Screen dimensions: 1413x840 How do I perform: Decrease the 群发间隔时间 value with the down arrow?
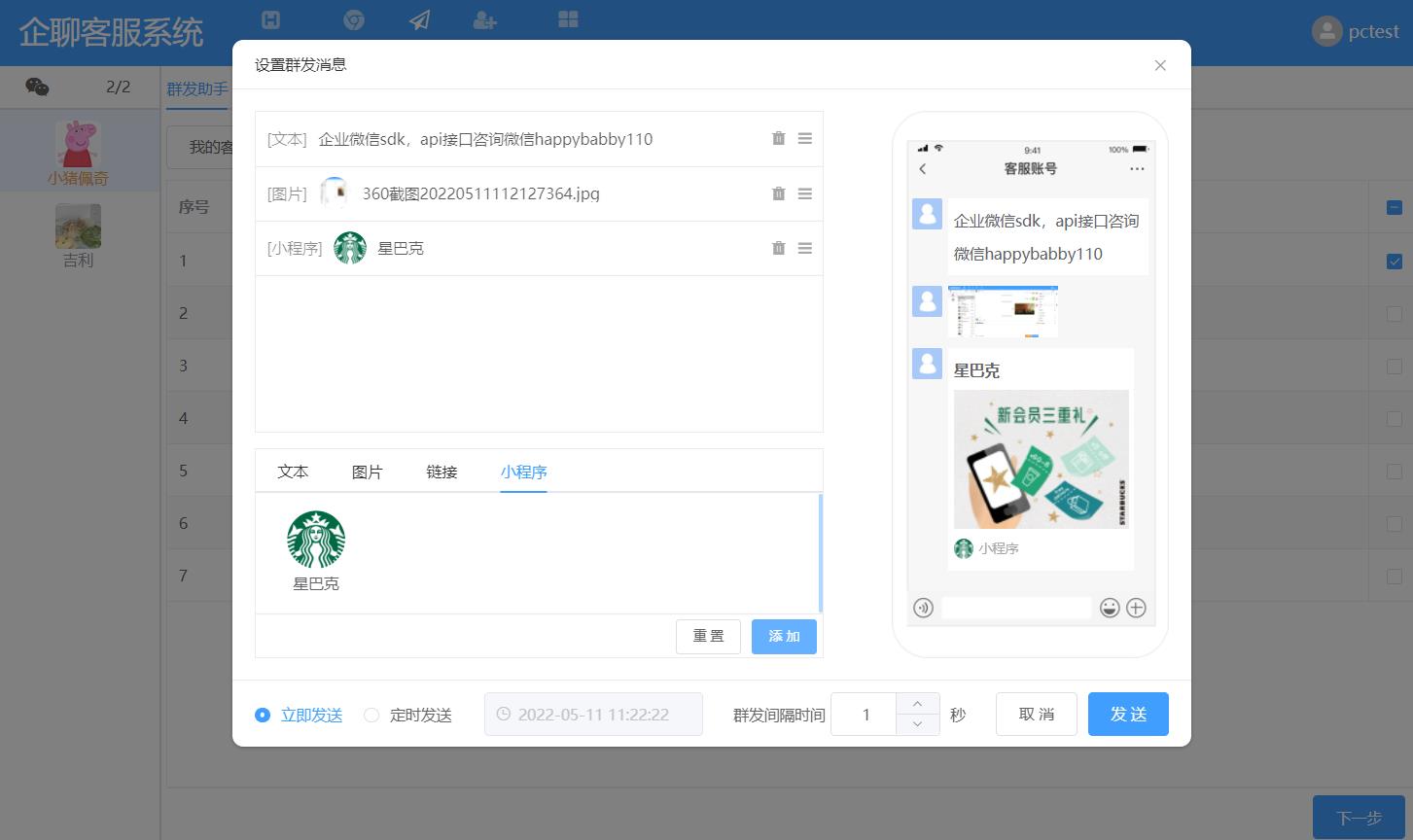click(x=917, y=725)
